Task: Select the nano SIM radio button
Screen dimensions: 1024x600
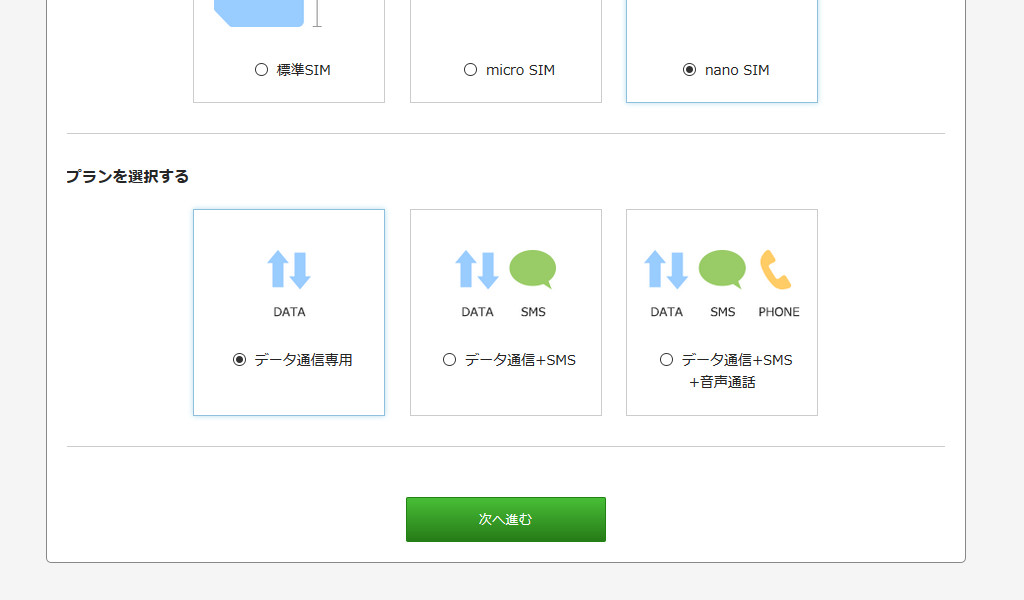Action: (689, 70)
